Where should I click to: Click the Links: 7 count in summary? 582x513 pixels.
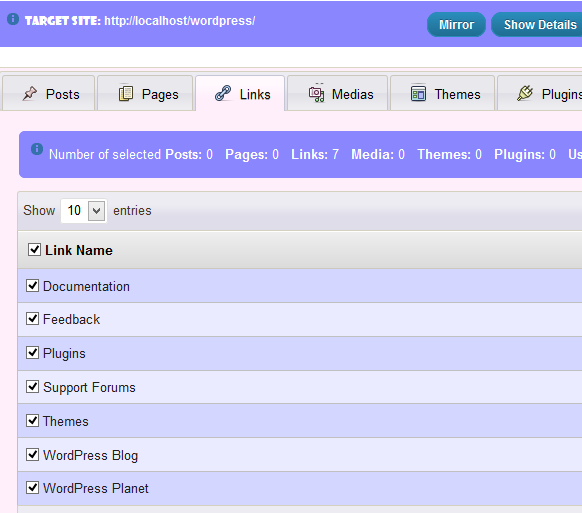(315, 154)
